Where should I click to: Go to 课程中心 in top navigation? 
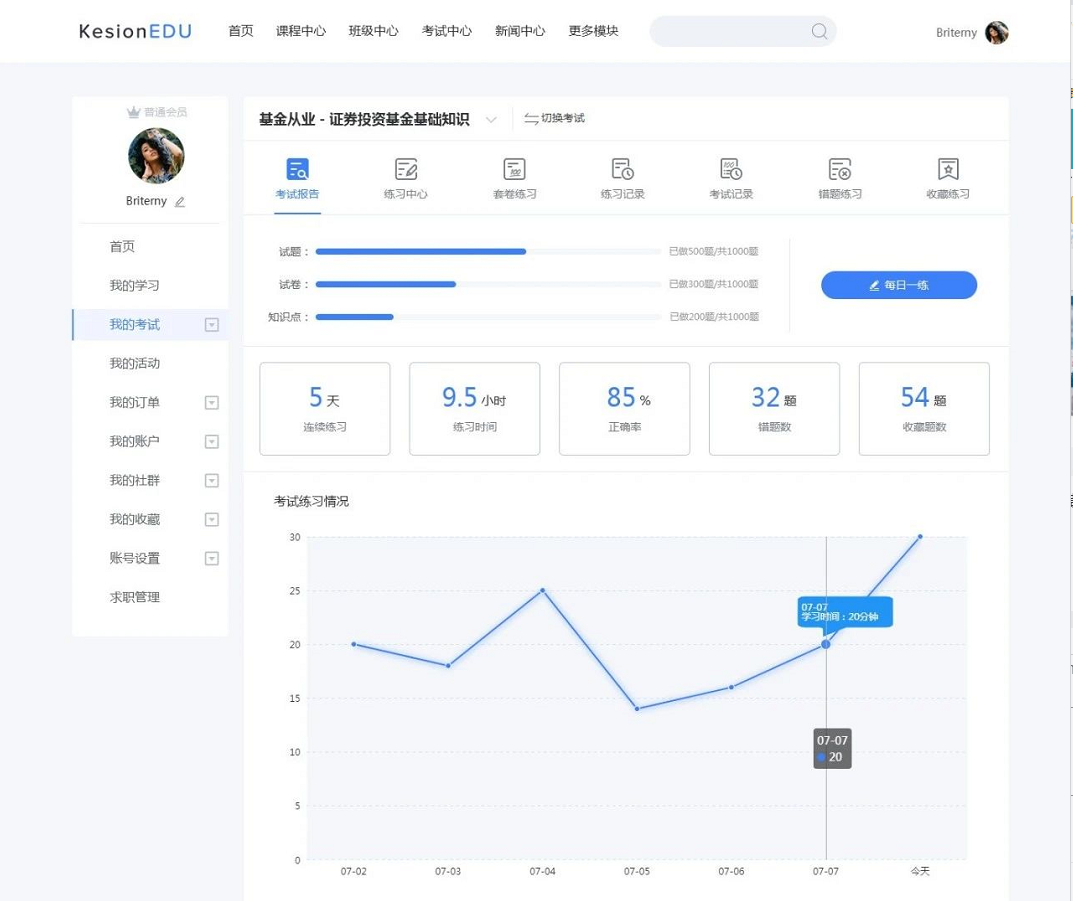tap(301, 31)
